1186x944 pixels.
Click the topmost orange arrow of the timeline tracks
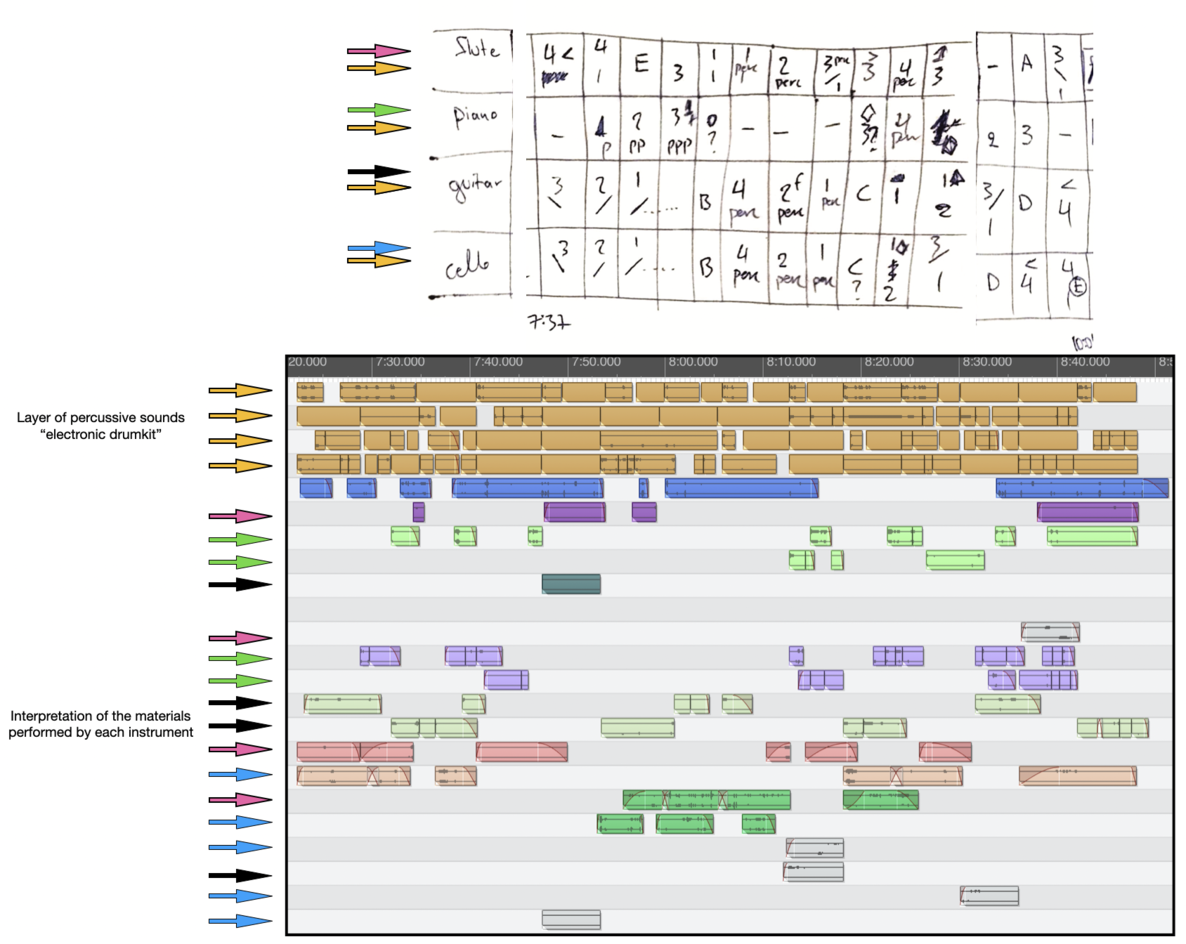(239, 391)
